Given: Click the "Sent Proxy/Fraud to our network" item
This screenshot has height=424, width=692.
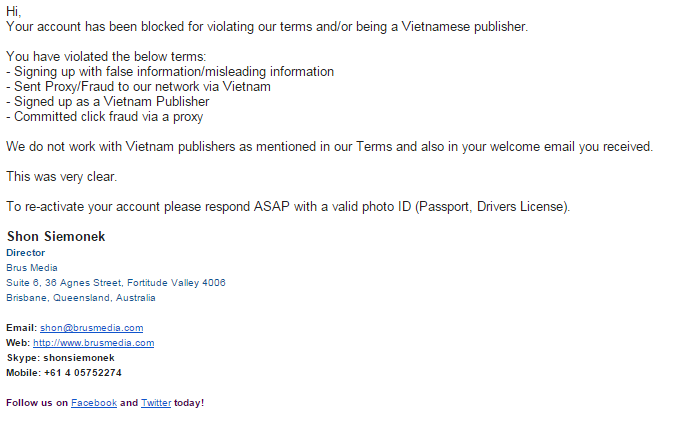Looking at the screenshot, I should (x=140, y=86).
